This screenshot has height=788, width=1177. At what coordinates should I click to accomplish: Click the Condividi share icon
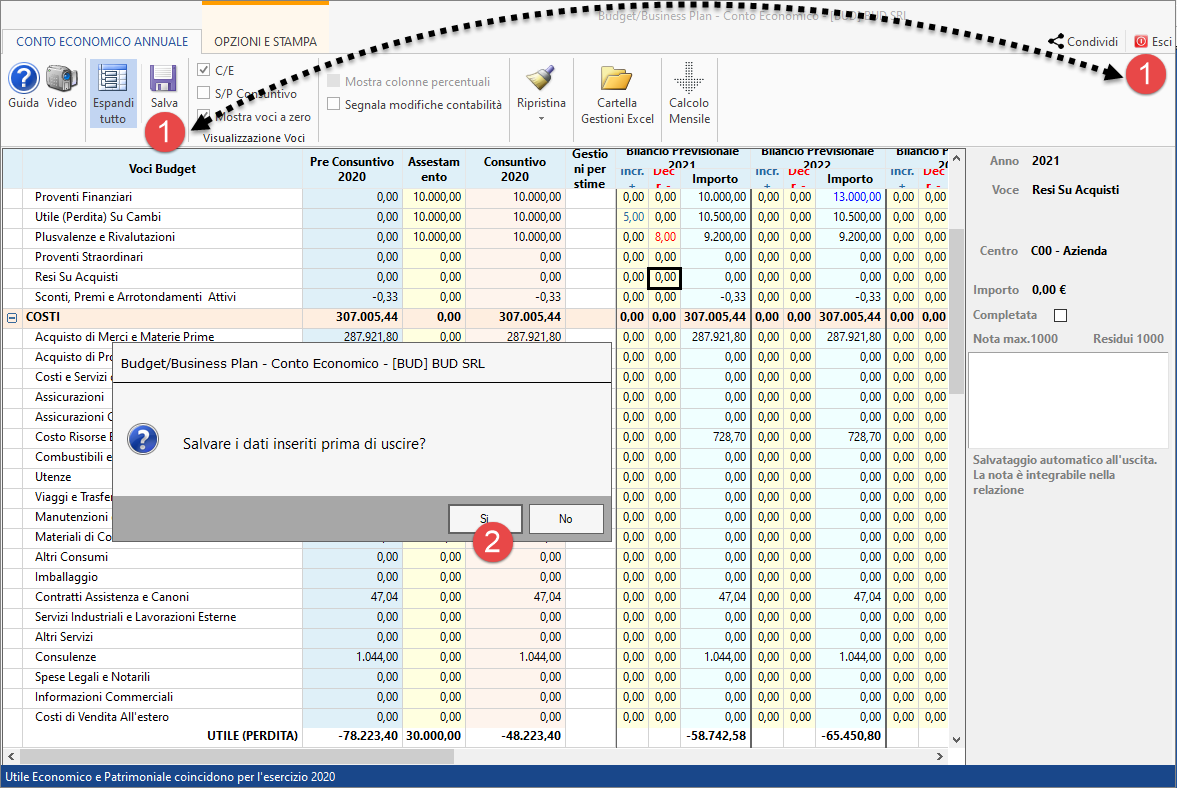click(x=1056, y=42)
